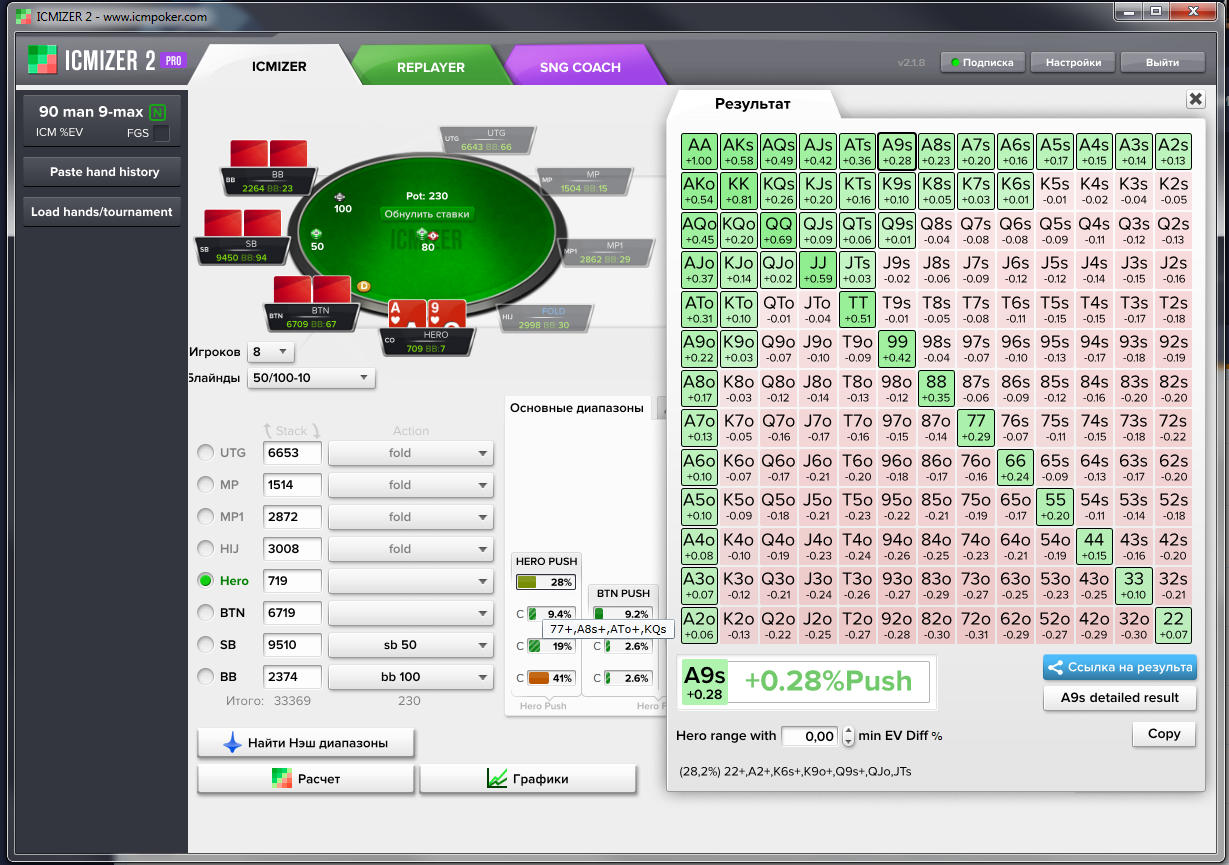Click the orange 41% call range bar
Screen dimensions: 1229x865
(552, 678)
